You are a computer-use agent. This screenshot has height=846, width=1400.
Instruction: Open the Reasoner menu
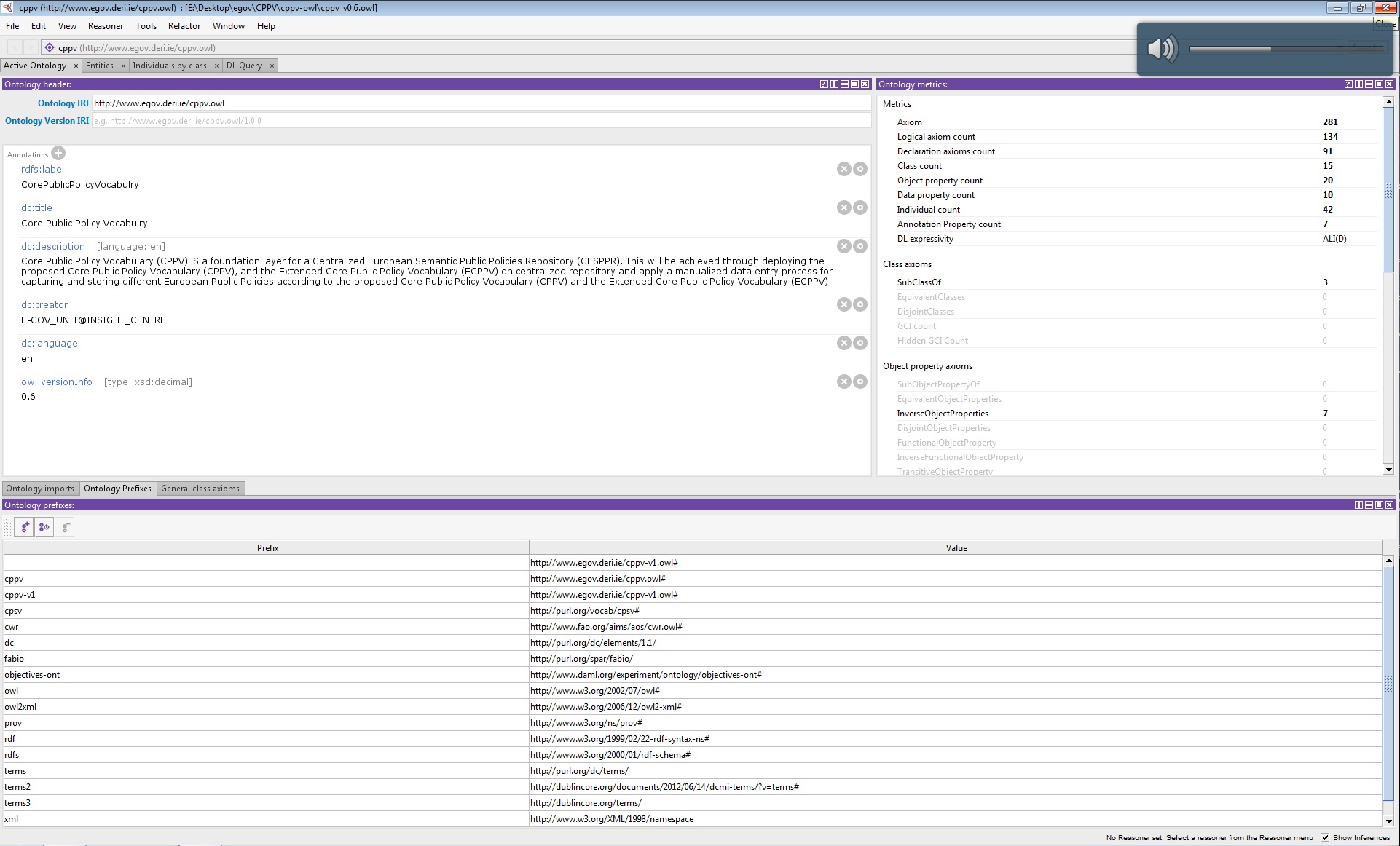pyautogui.click(x=106, y=26)
